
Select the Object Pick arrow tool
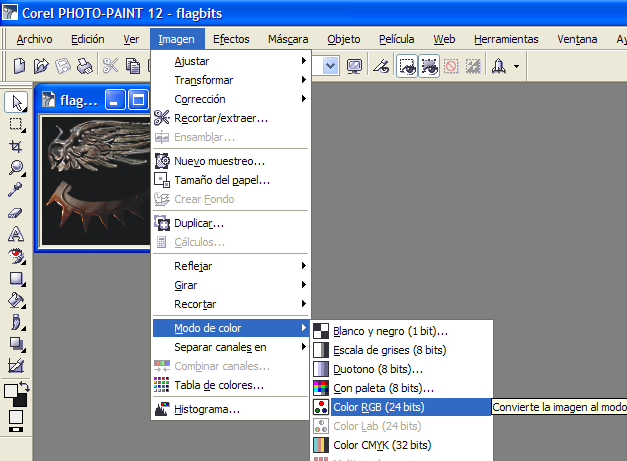16,102
